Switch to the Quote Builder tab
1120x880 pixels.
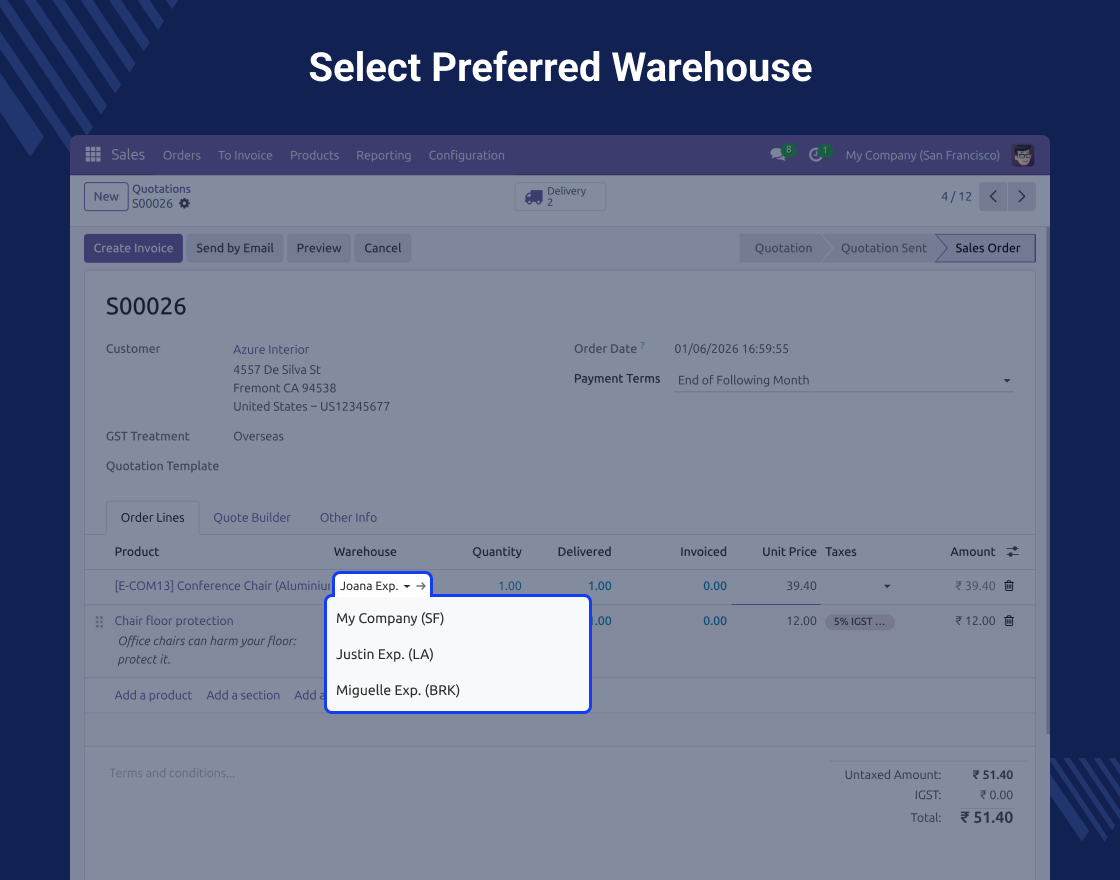pyautogui.click(x=251, y=517)
